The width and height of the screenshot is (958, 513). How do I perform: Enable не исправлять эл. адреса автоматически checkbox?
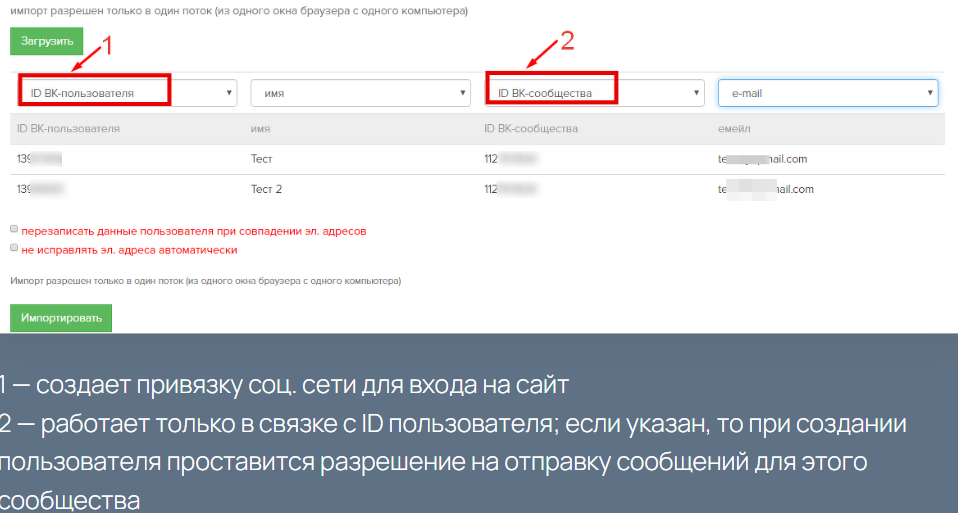[x=14, y=248]
